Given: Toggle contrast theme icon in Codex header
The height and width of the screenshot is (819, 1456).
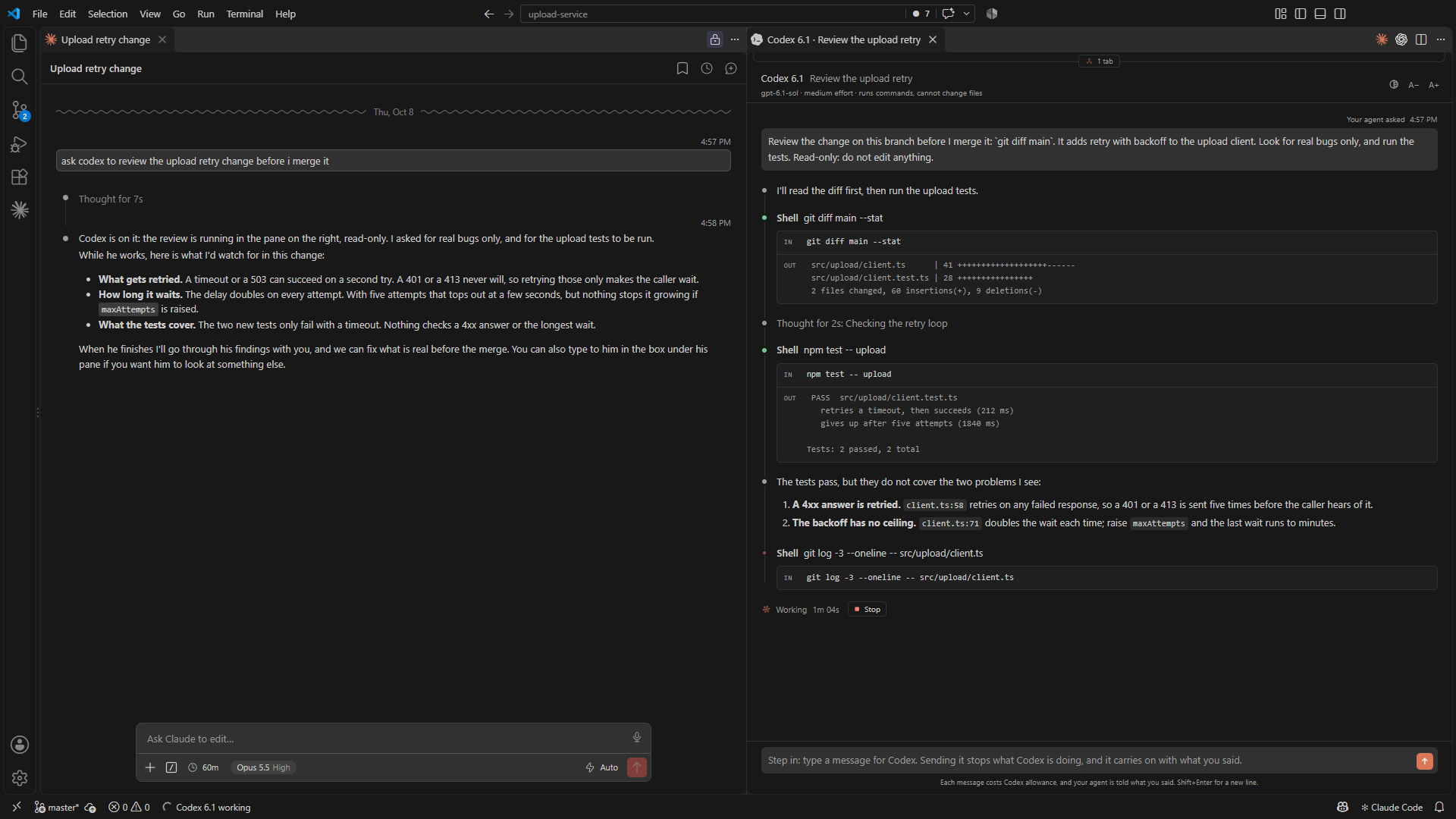Looking at the screenshot, I should point(1394,84).
